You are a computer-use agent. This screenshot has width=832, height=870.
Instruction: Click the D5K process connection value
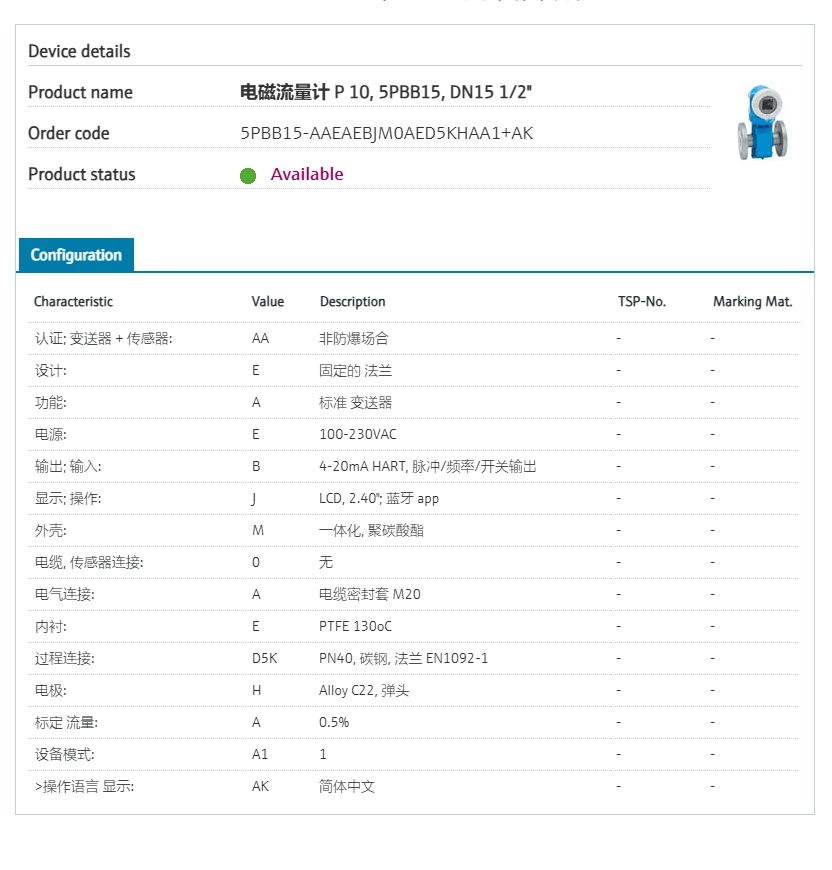264,658
